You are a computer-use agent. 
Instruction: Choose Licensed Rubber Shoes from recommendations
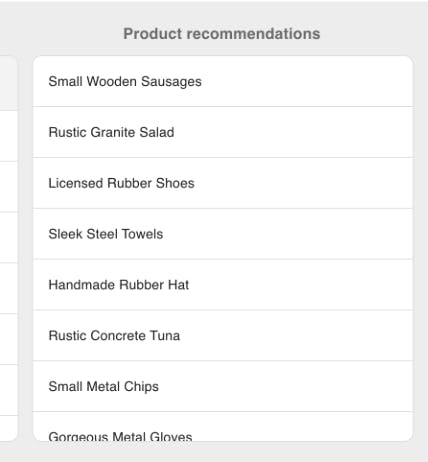pos(223,183)
